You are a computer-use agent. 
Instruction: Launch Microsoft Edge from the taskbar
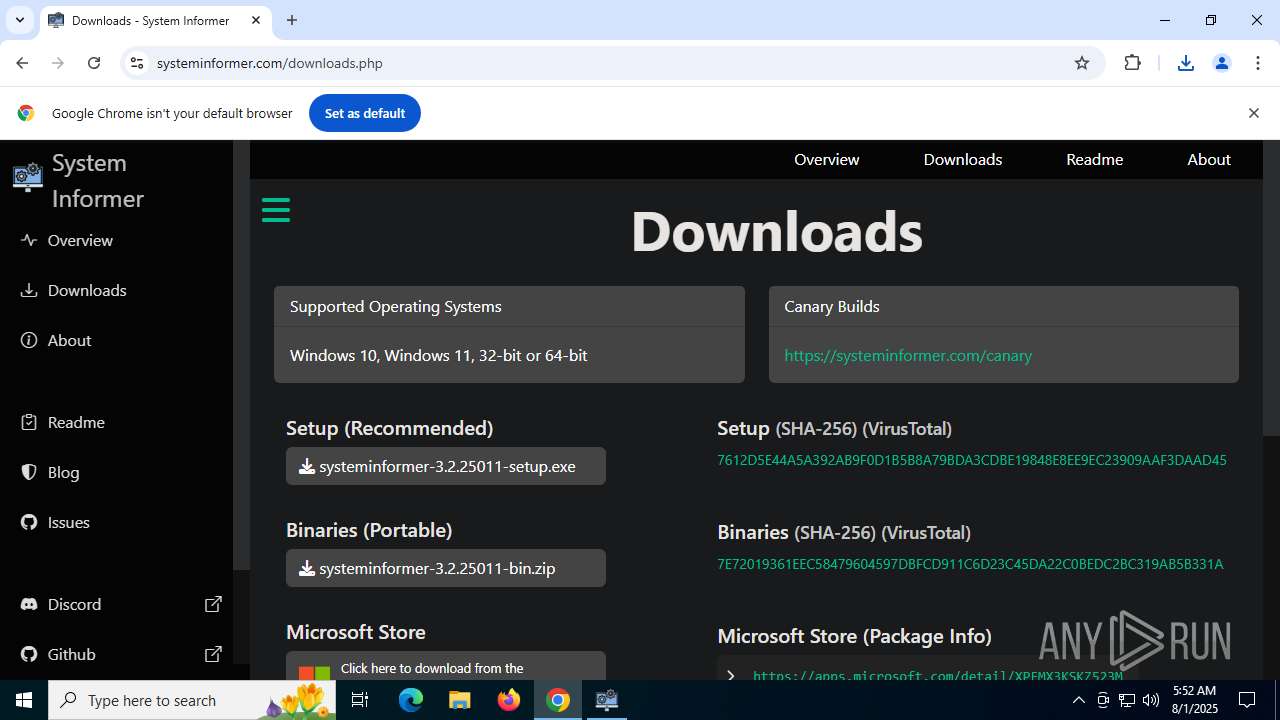coord(411,700)
